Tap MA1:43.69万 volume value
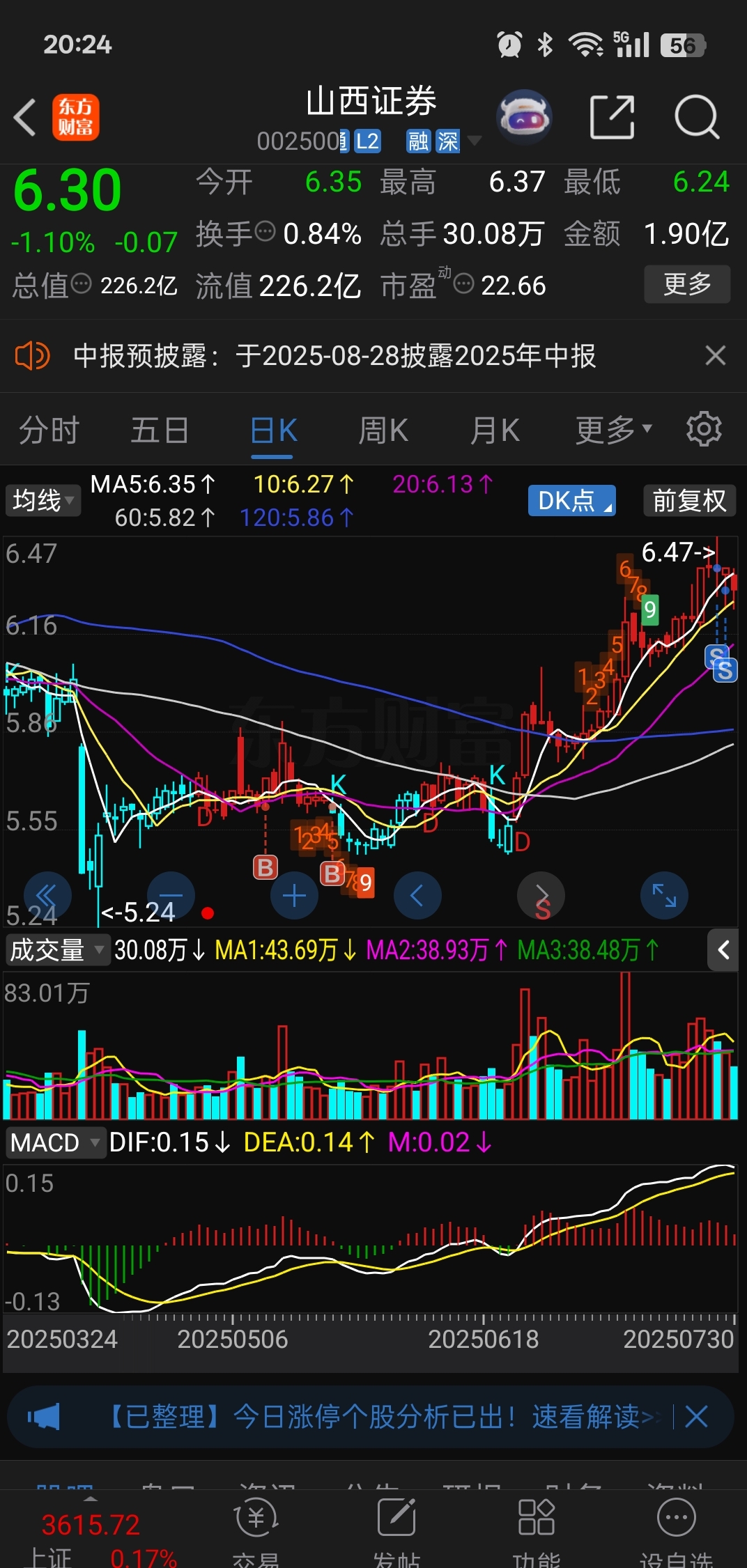747x1568 pixels. click(286, 949)
